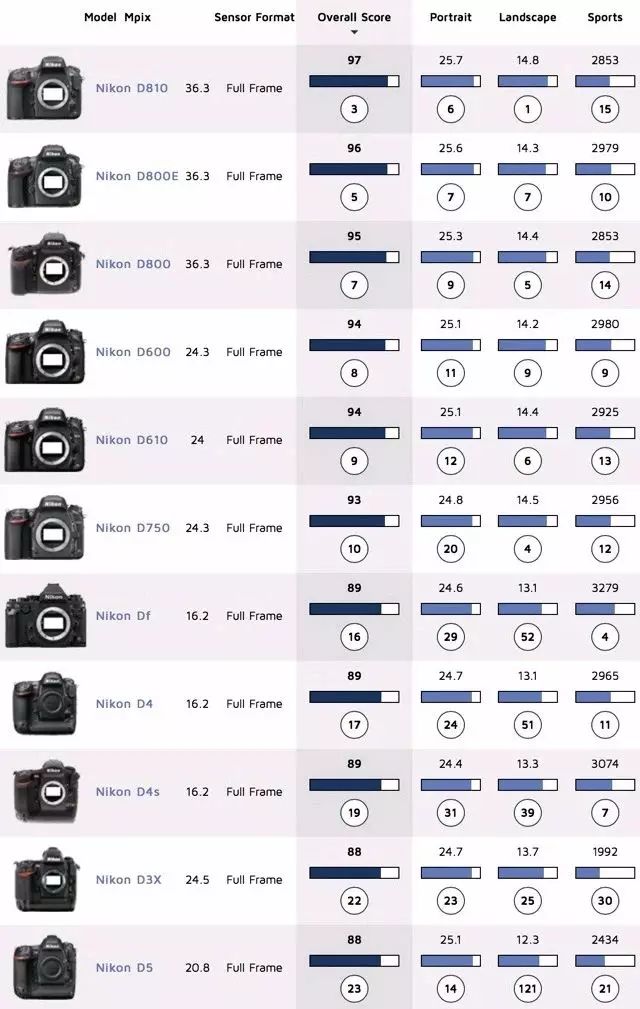Sort by the Overall Score column header
Screen dimensions: 640x1009
[x=354, y=17]
